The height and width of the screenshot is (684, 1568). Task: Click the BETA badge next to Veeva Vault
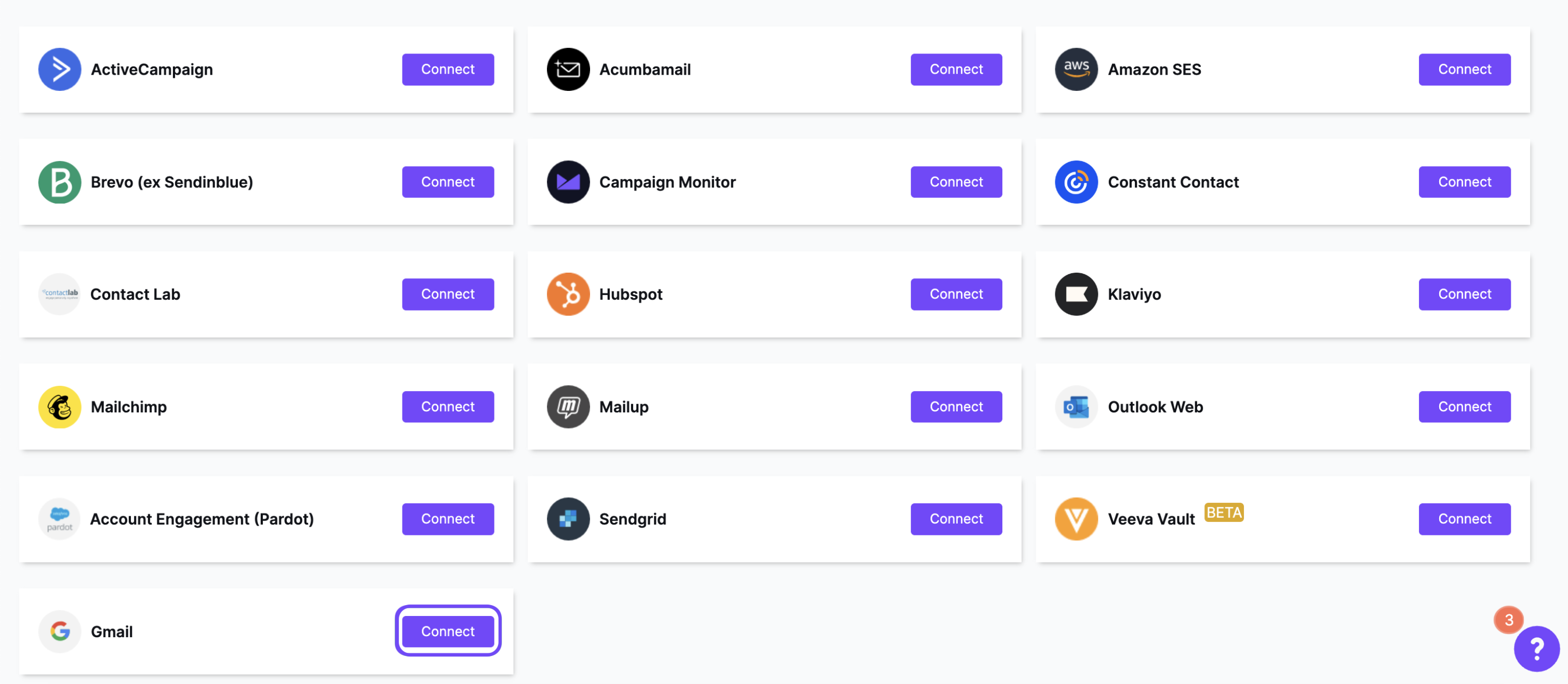(x=1224, y=513)
